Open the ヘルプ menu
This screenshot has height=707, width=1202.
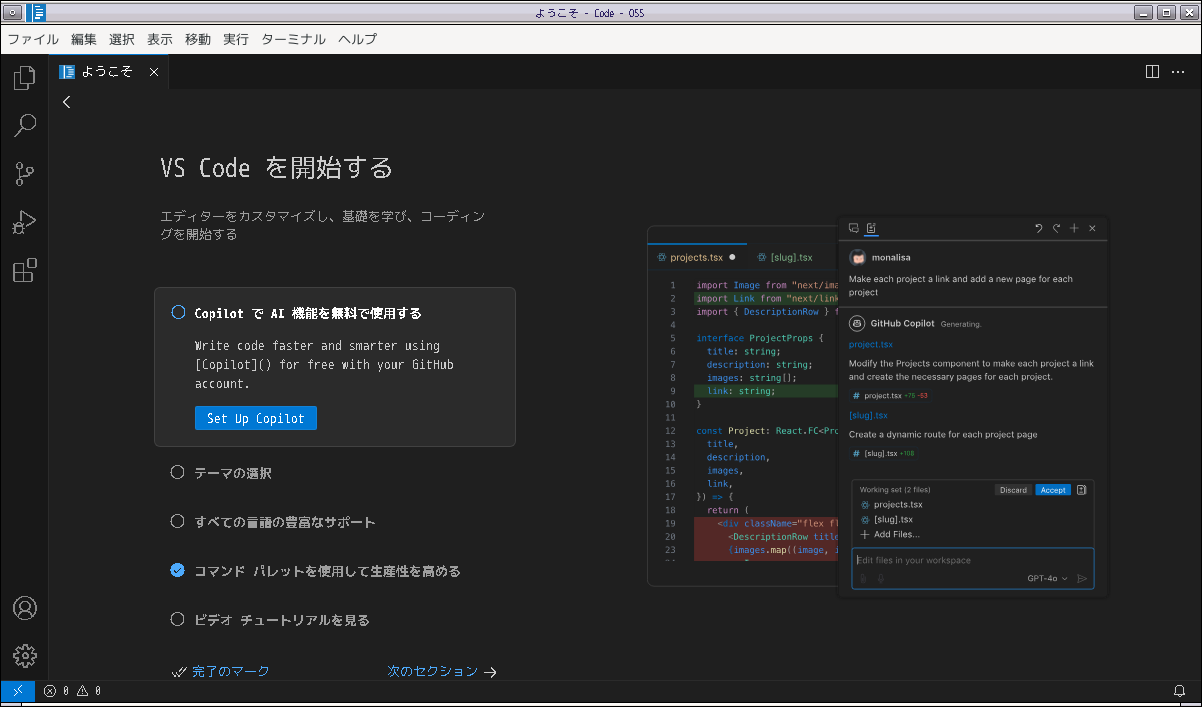tap(358, 39)
